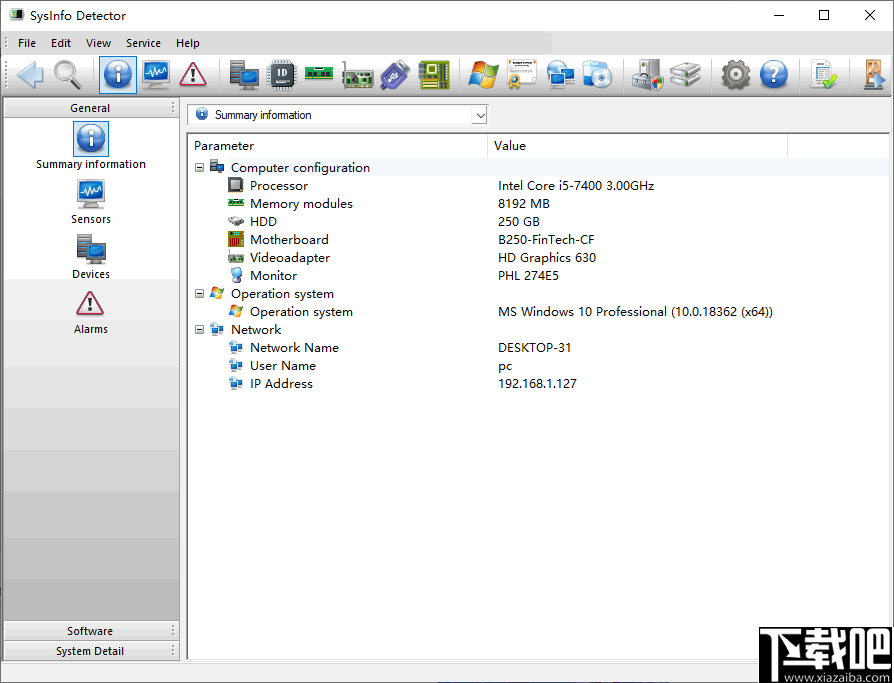Open the Service menu
The image size is (894, 683).
click(143, 43)
